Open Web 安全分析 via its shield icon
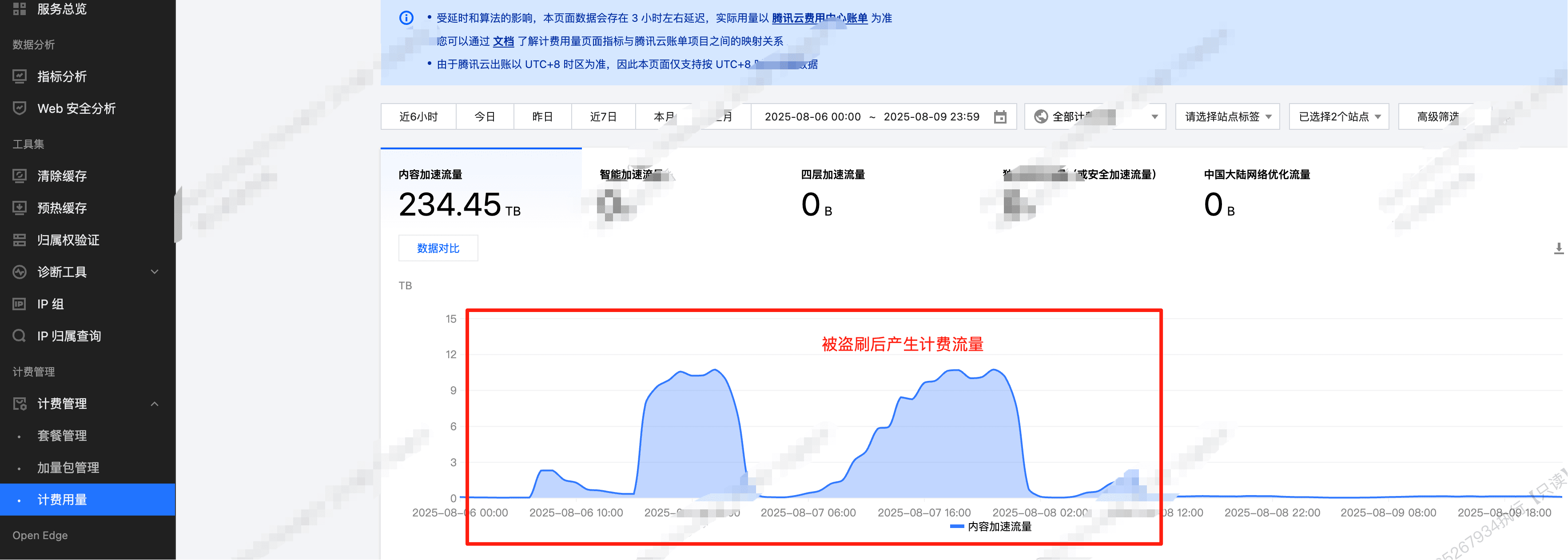This screenshot has height=560, width=1568. [x=20, y=108]
